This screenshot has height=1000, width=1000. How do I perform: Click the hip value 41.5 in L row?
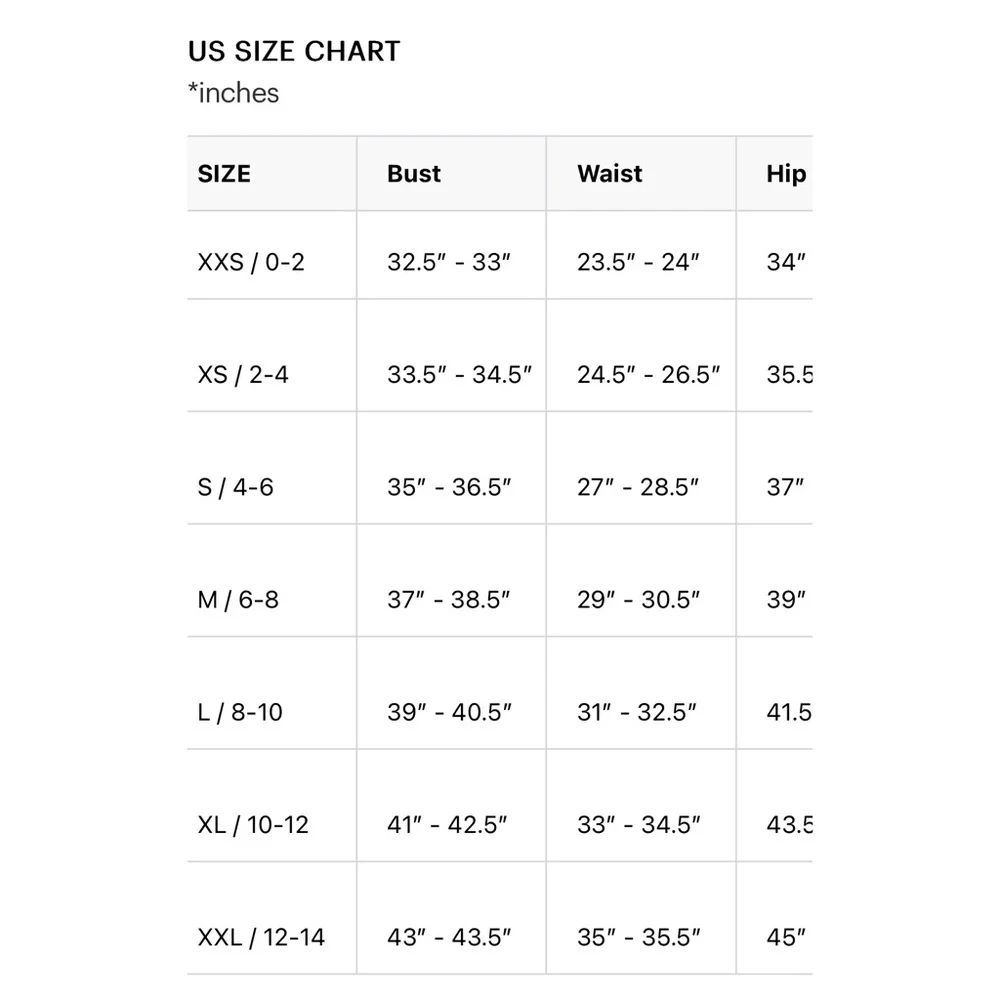(x=790, y=712)
